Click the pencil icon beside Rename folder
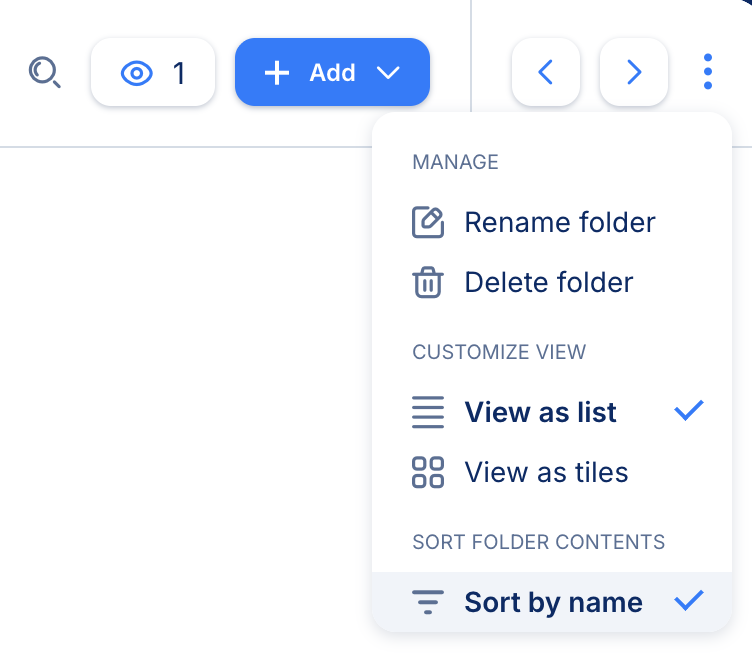752x660 pixels. tap(428, 222)
